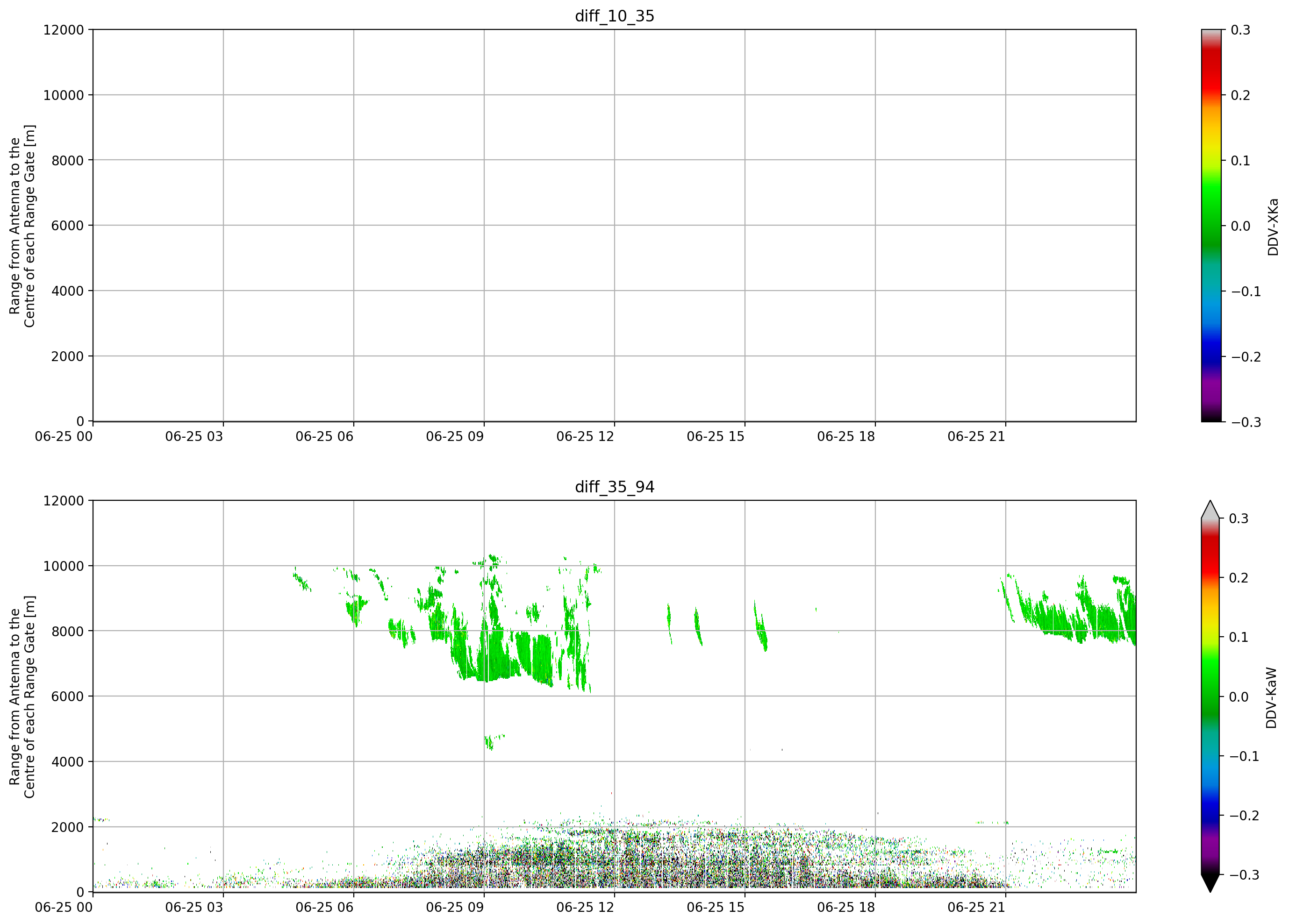1289x924 pixels.
Task: Click the diff_35_94 y-axis range label
Action: 23,696
